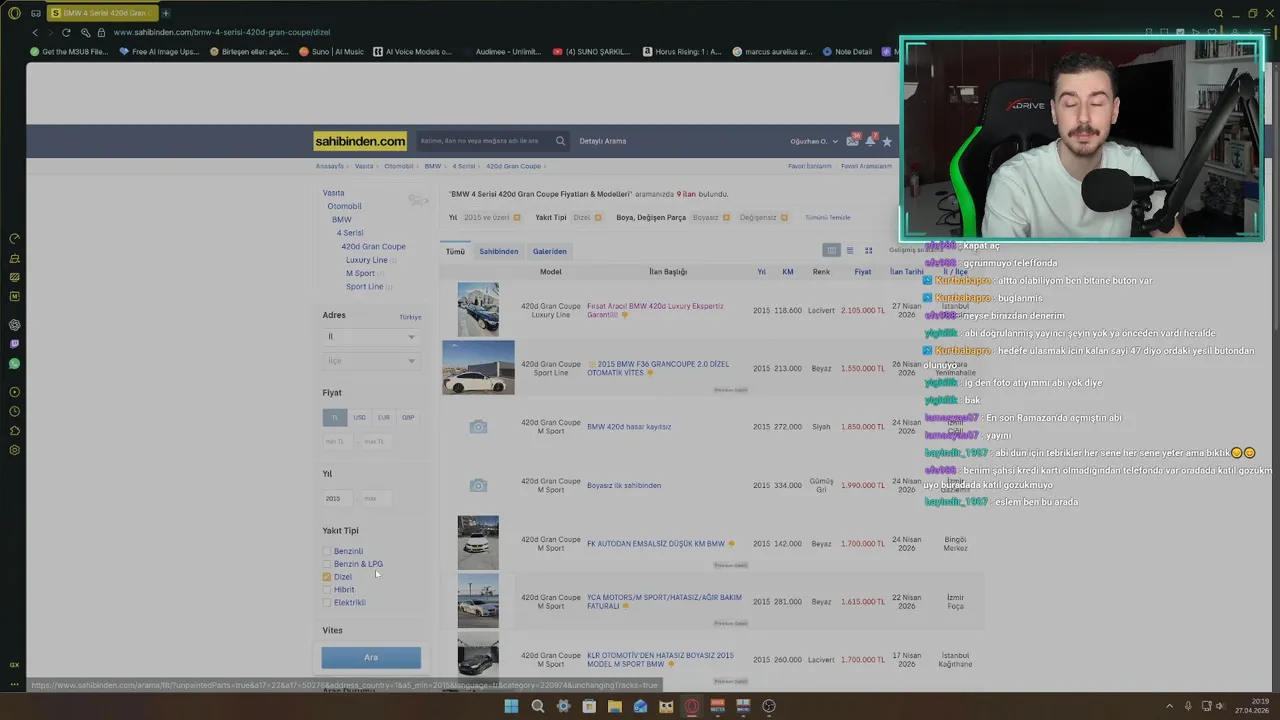Select the Galeriden listings tab
The height and width of the screenshot is (720, 1280).
pos(549,251)
